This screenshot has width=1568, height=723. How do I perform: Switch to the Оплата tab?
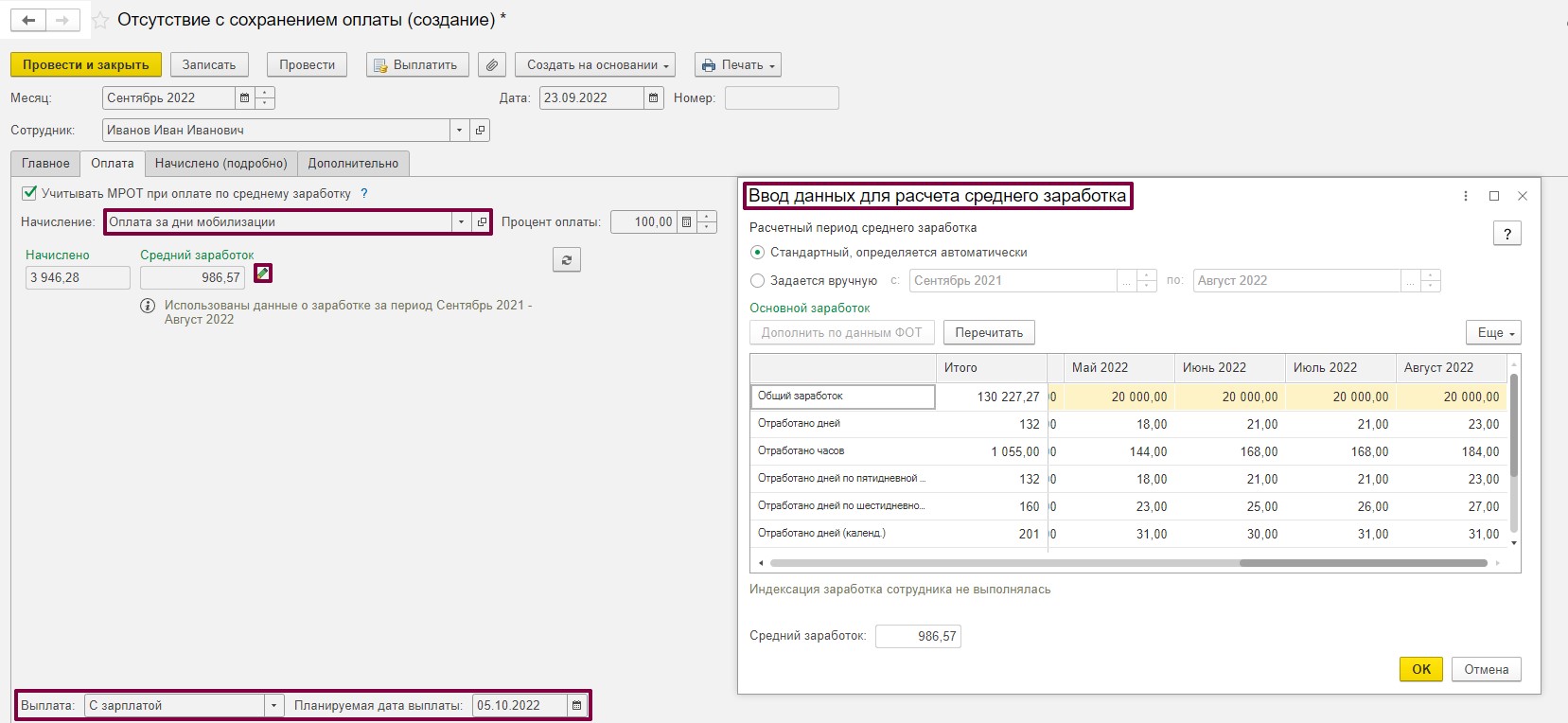click(x=113, y=163)
